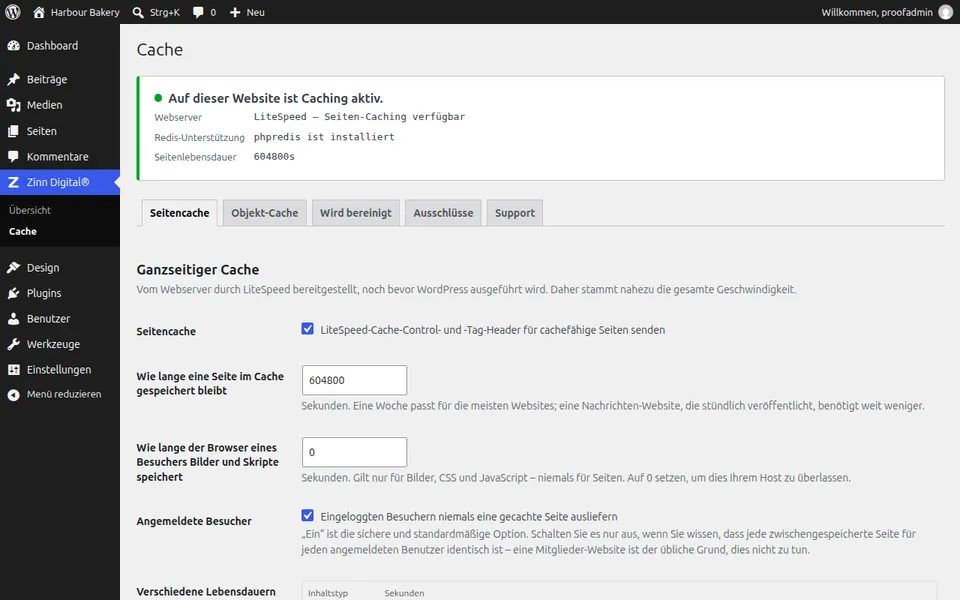Click the Beiträge pin icon

point(13,80)
